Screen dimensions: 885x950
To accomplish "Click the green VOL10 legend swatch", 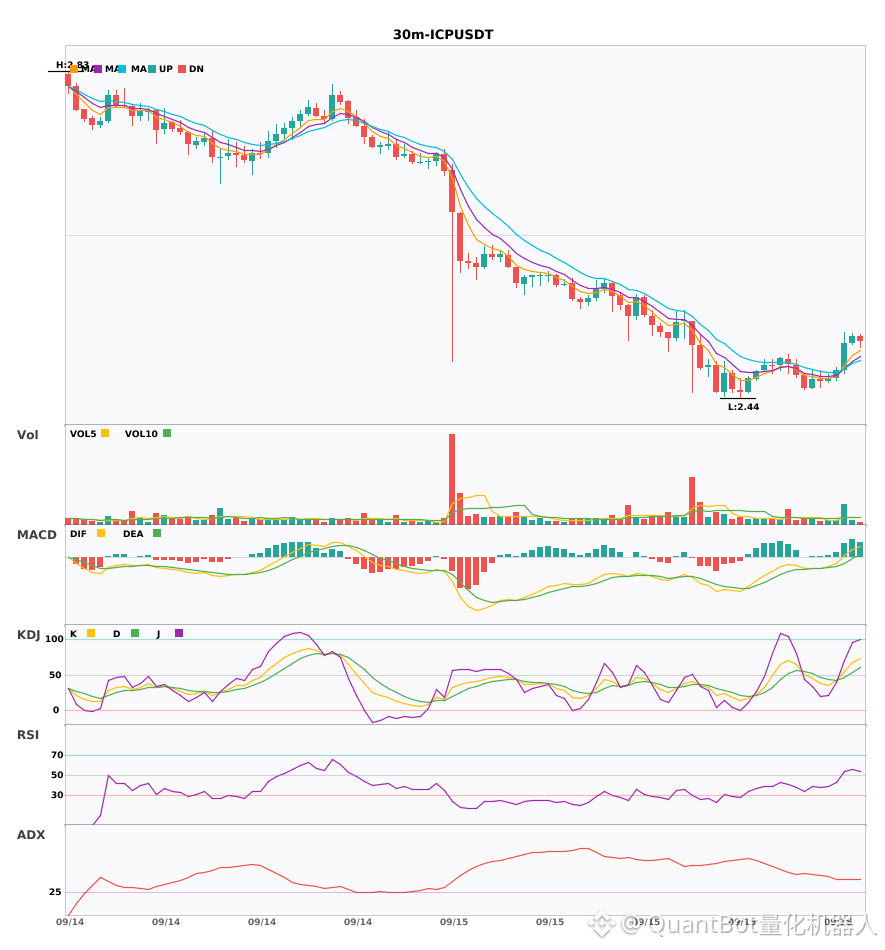I will click(167, 433).
